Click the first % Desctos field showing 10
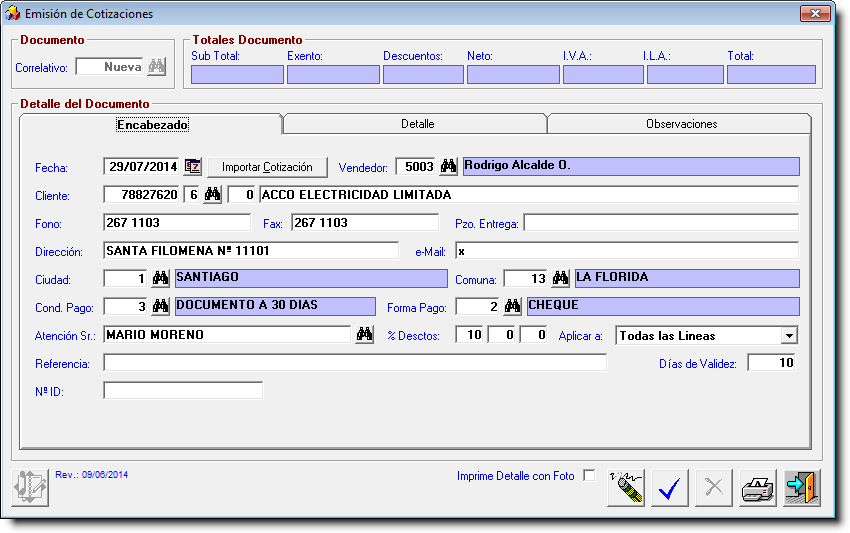 pyautogui.click(x=469, y=335)
